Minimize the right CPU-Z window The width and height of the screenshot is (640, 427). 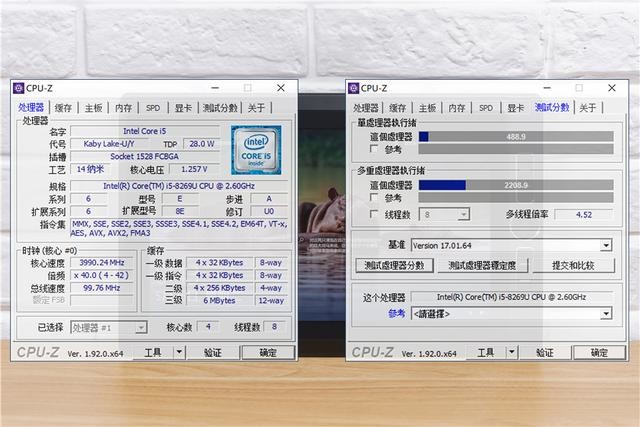(547, 88)
